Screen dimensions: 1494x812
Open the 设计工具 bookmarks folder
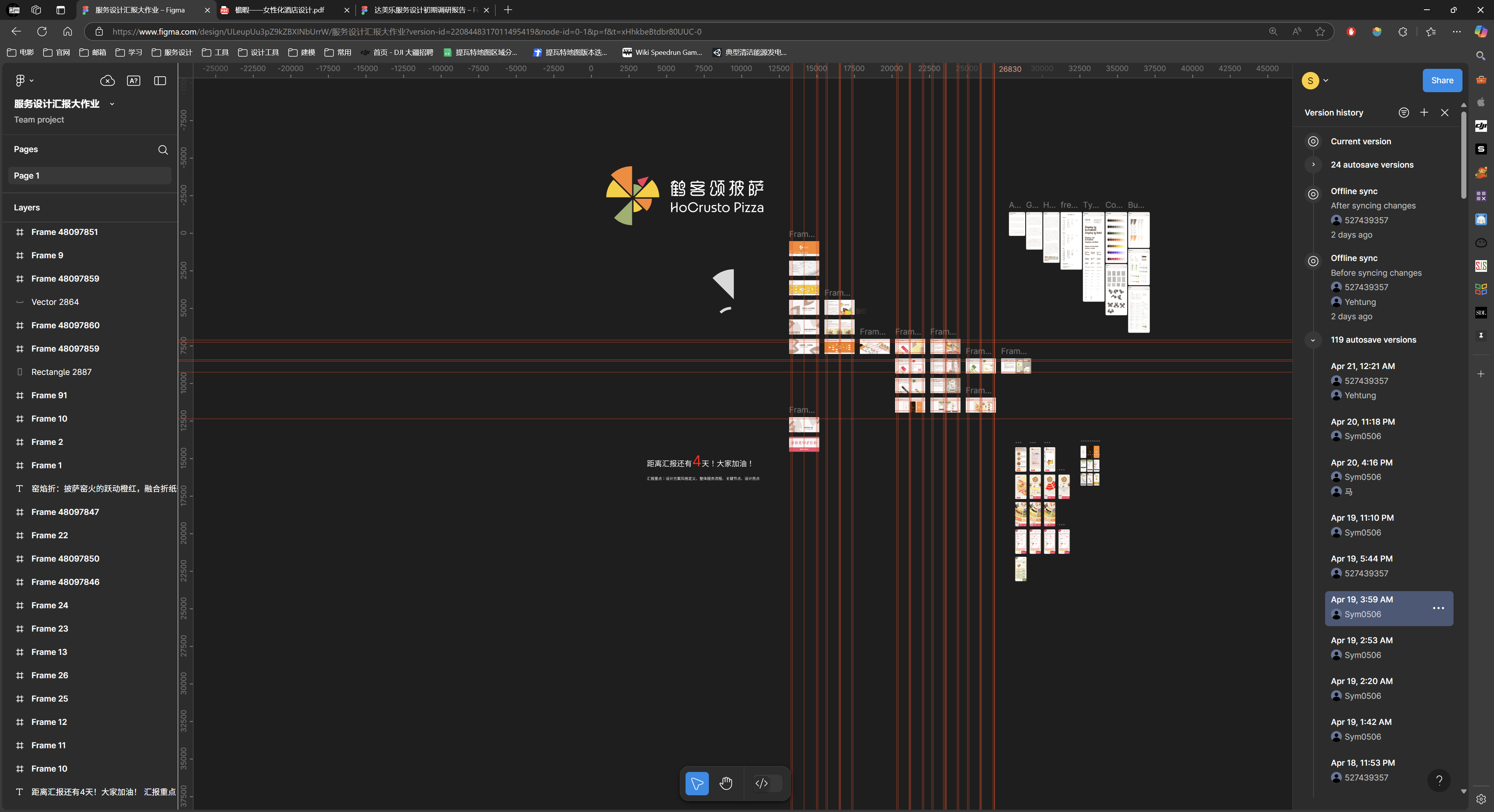pos(259,52)
